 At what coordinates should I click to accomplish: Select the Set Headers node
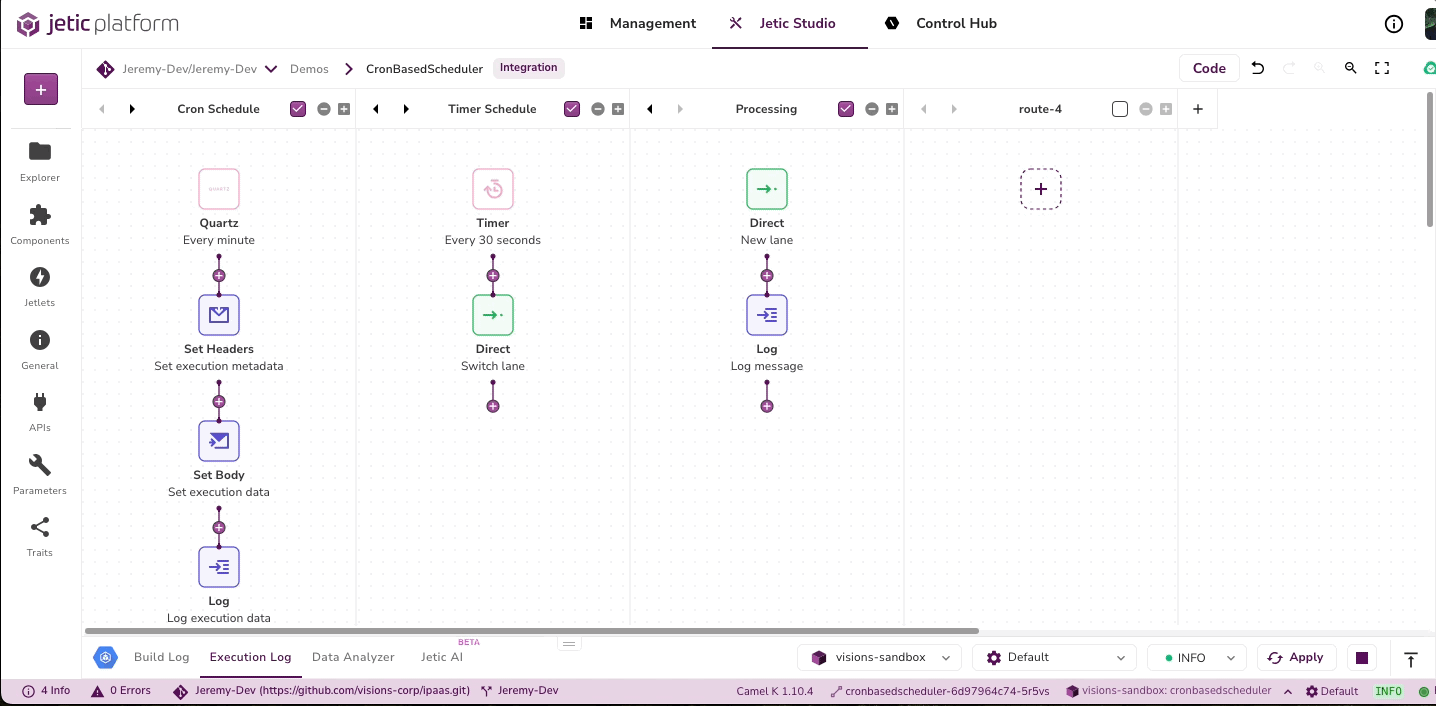click(x=219, y=315)
